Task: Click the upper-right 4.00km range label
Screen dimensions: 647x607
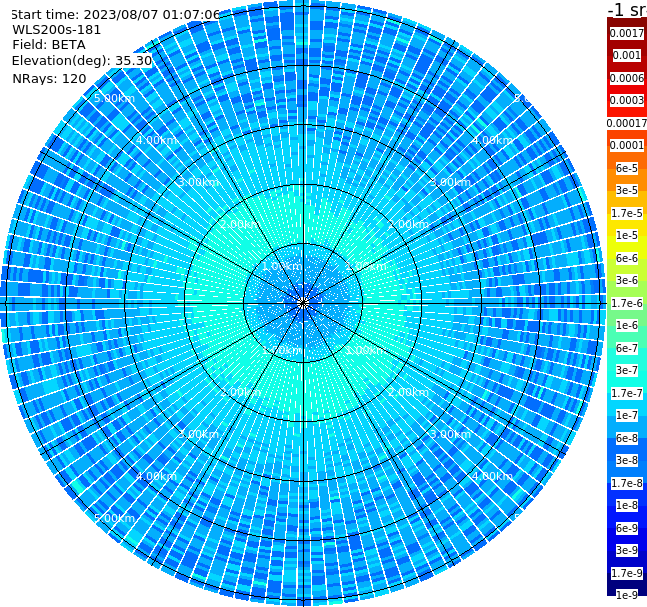Action: (x=492, y=140)
